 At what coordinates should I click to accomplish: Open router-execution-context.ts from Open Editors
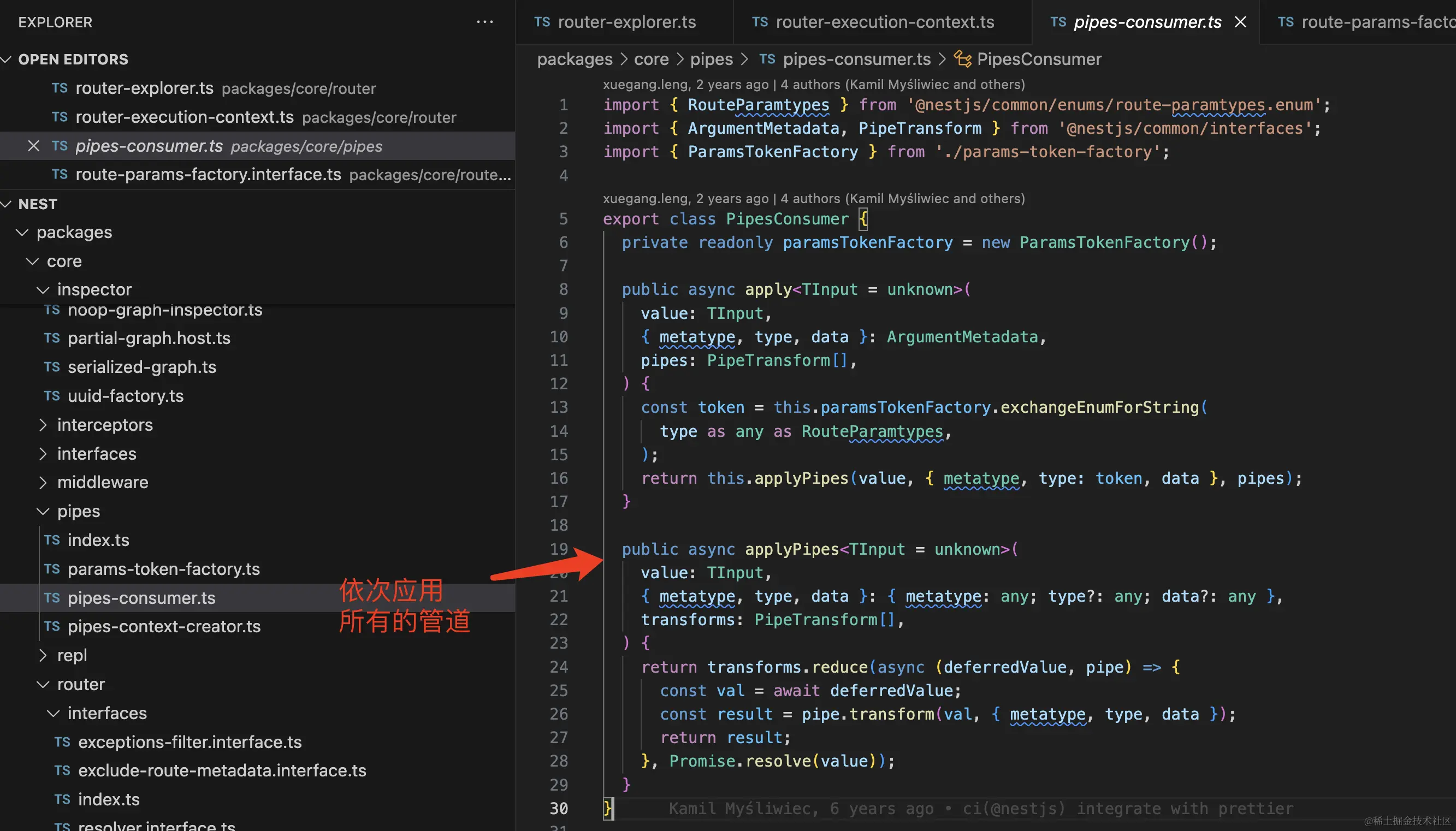(x=257, y=117)
